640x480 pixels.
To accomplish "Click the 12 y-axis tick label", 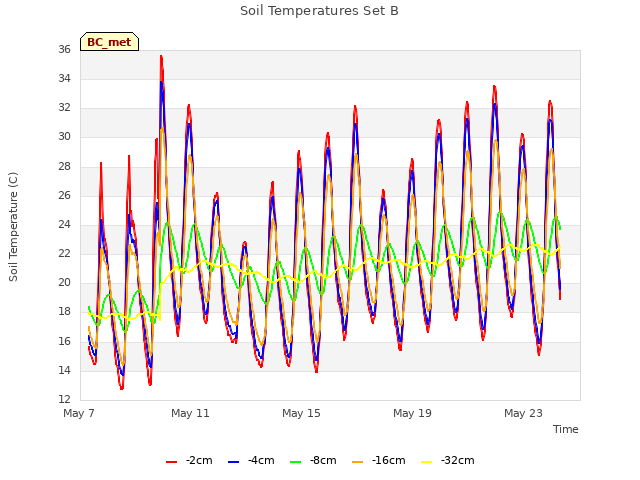I will pos(64,399).
